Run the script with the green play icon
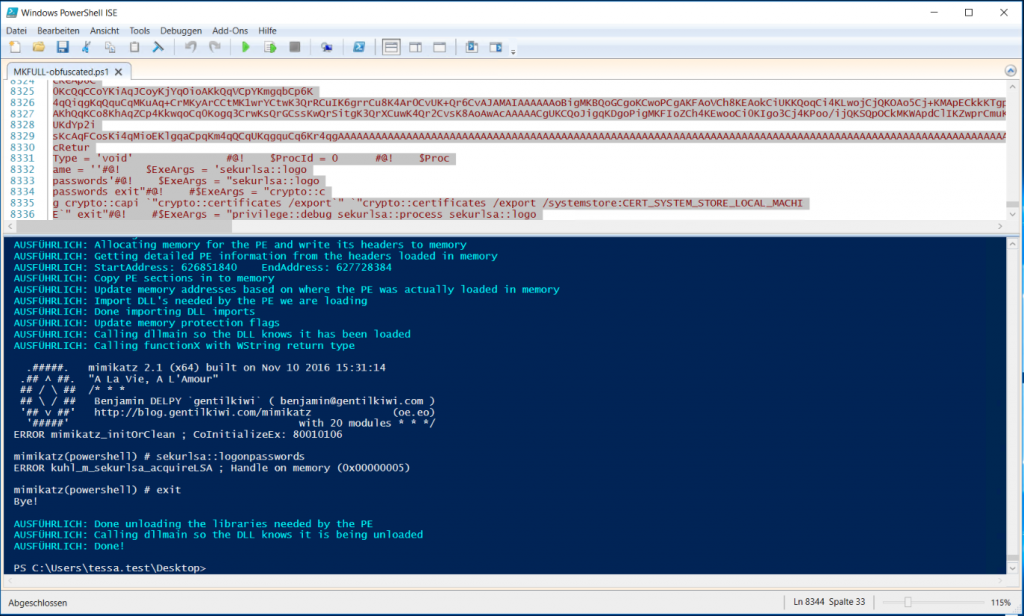This screenshot has width=1024, height=616. tap(246, 47)
